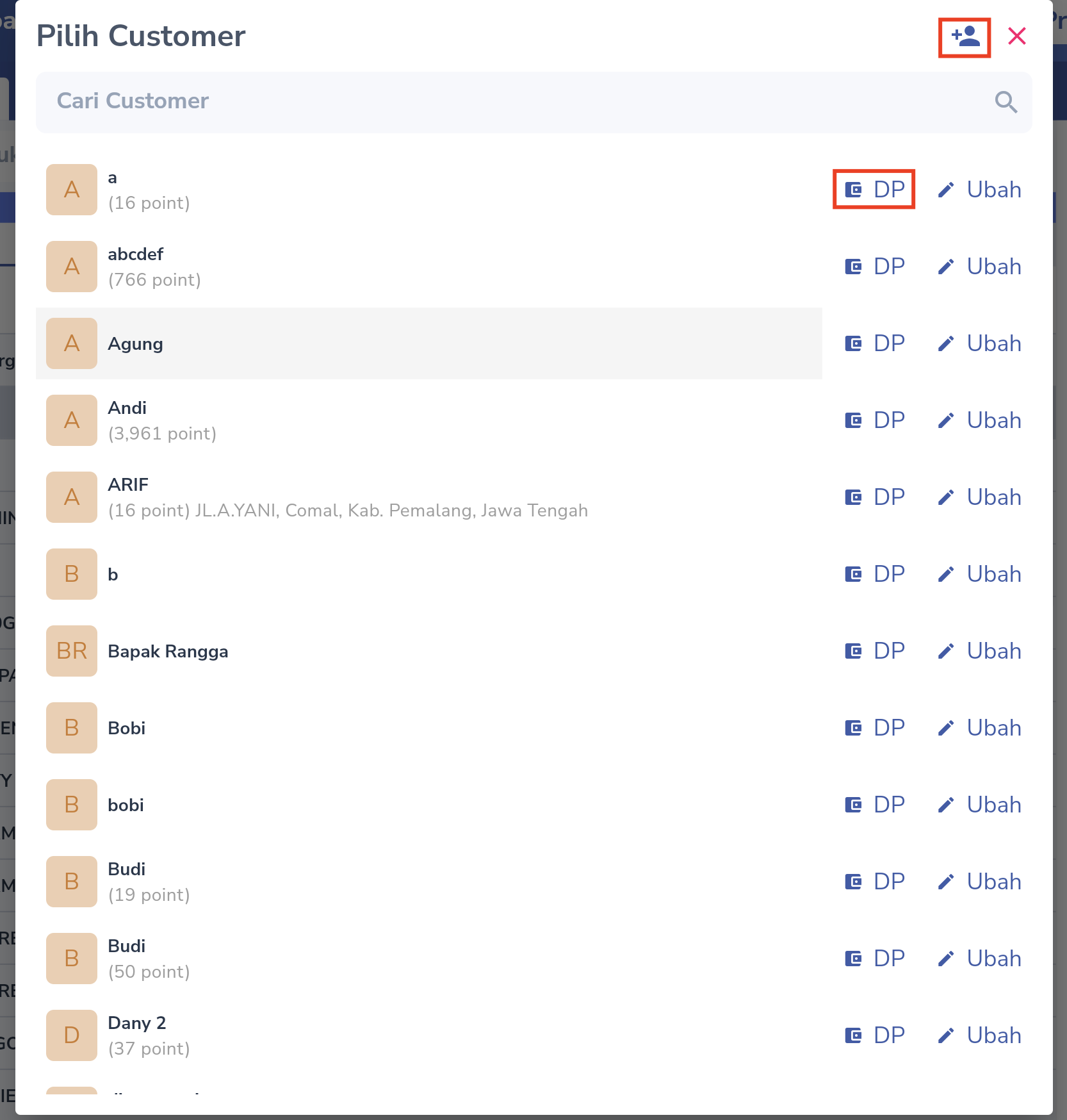Click the pencil Ubah icon for Andi

[946, 420]
